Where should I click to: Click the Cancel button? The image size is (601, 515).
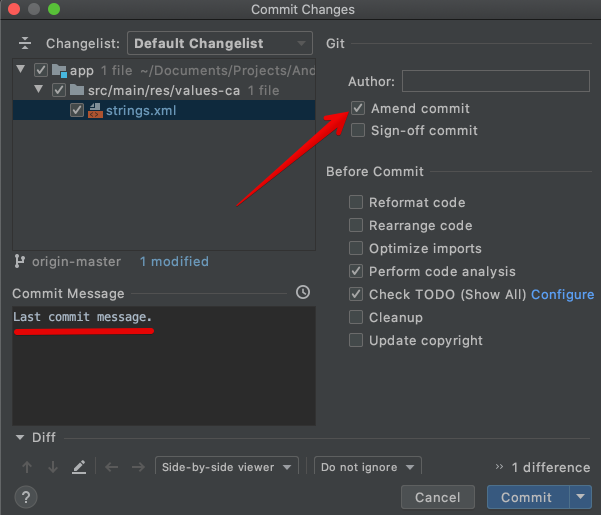coord(438,497)
